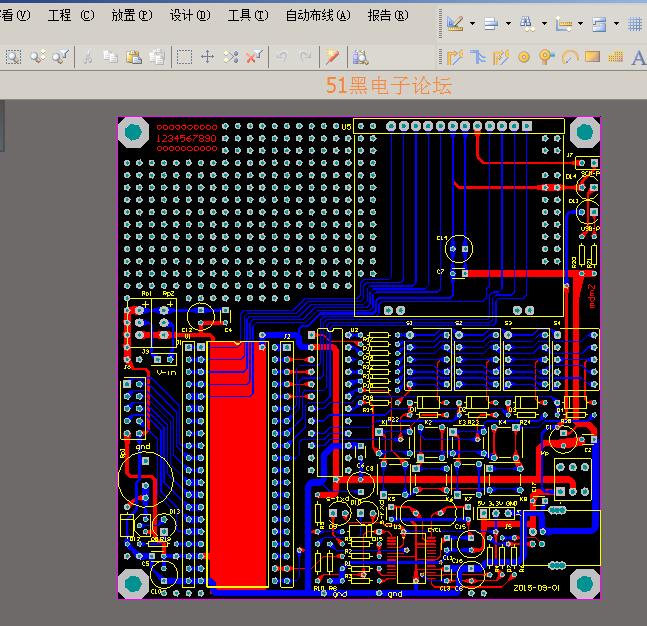This screenshot has width=647, height=626.
Task: Open the 报告(R) menu
Action: (x=388, y=16)
